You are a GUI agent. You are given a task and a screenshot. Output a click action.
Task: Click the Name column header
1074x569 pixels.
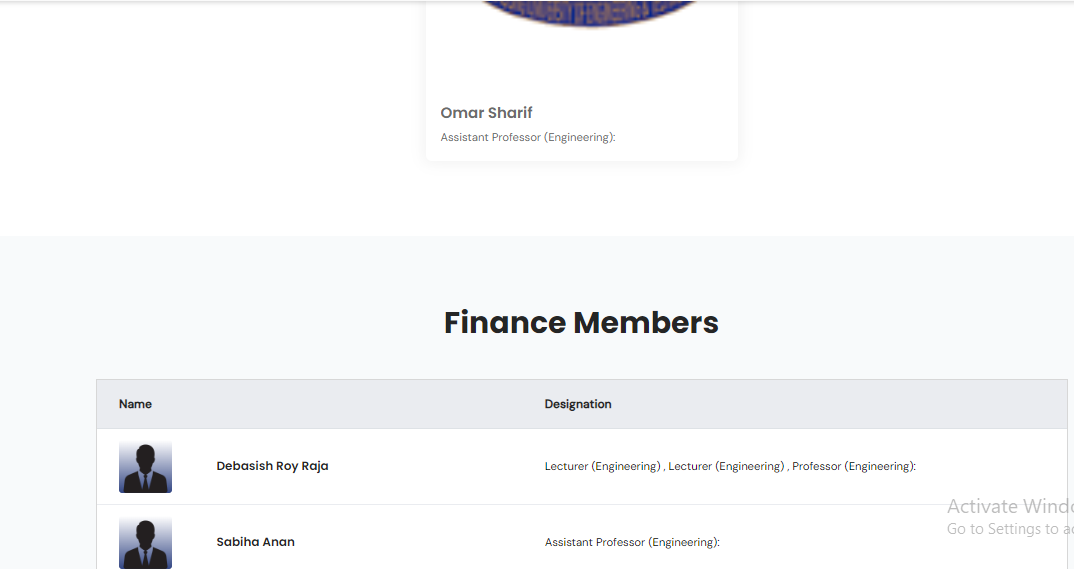click(135, 404)
